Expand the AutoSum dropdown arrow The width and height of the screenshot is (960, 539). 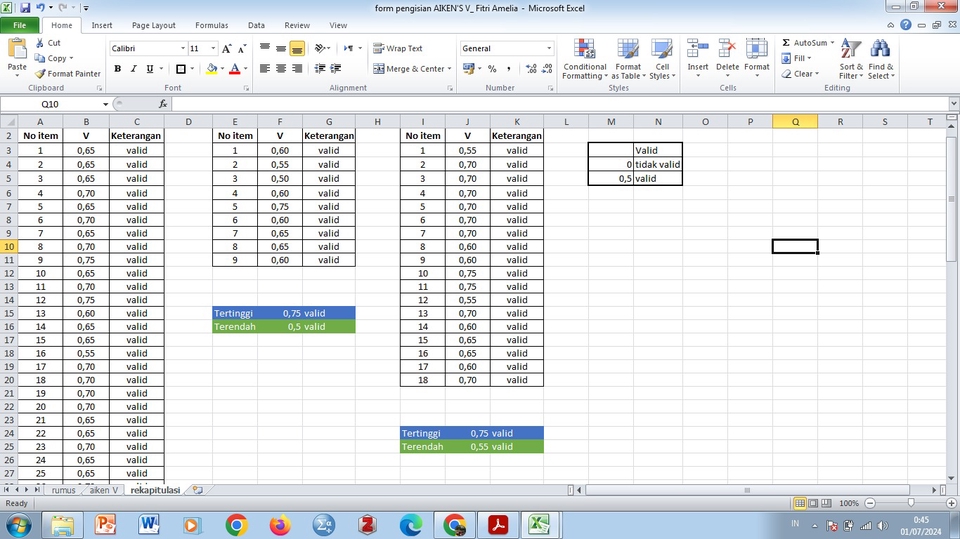point(832,43)
